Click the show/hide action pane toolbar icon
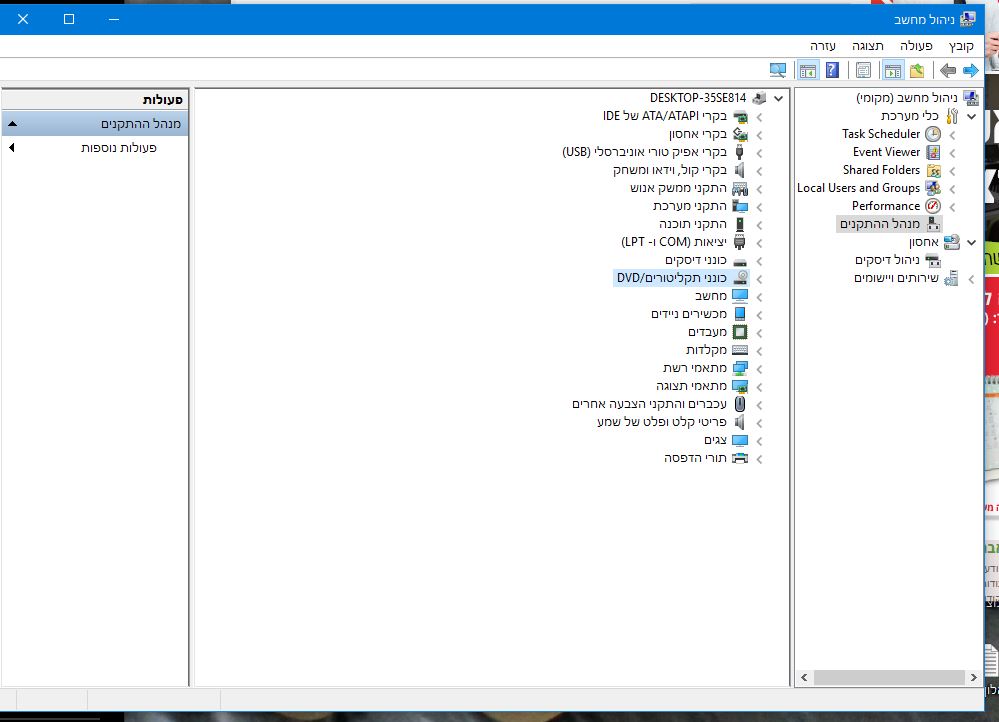Screen dimensions: 999x722 (x=808, y=71)
